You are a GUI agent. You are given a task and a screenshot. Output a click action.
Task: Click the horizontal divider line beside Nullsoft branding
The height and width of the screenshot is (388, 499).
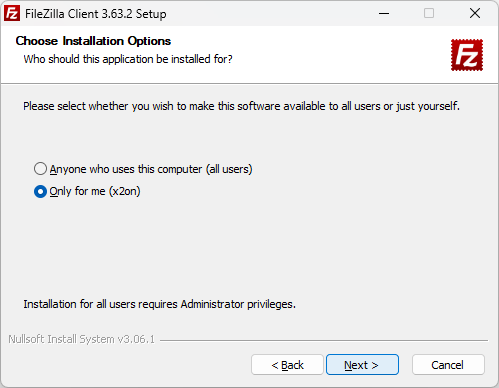[x=324, y=340]
